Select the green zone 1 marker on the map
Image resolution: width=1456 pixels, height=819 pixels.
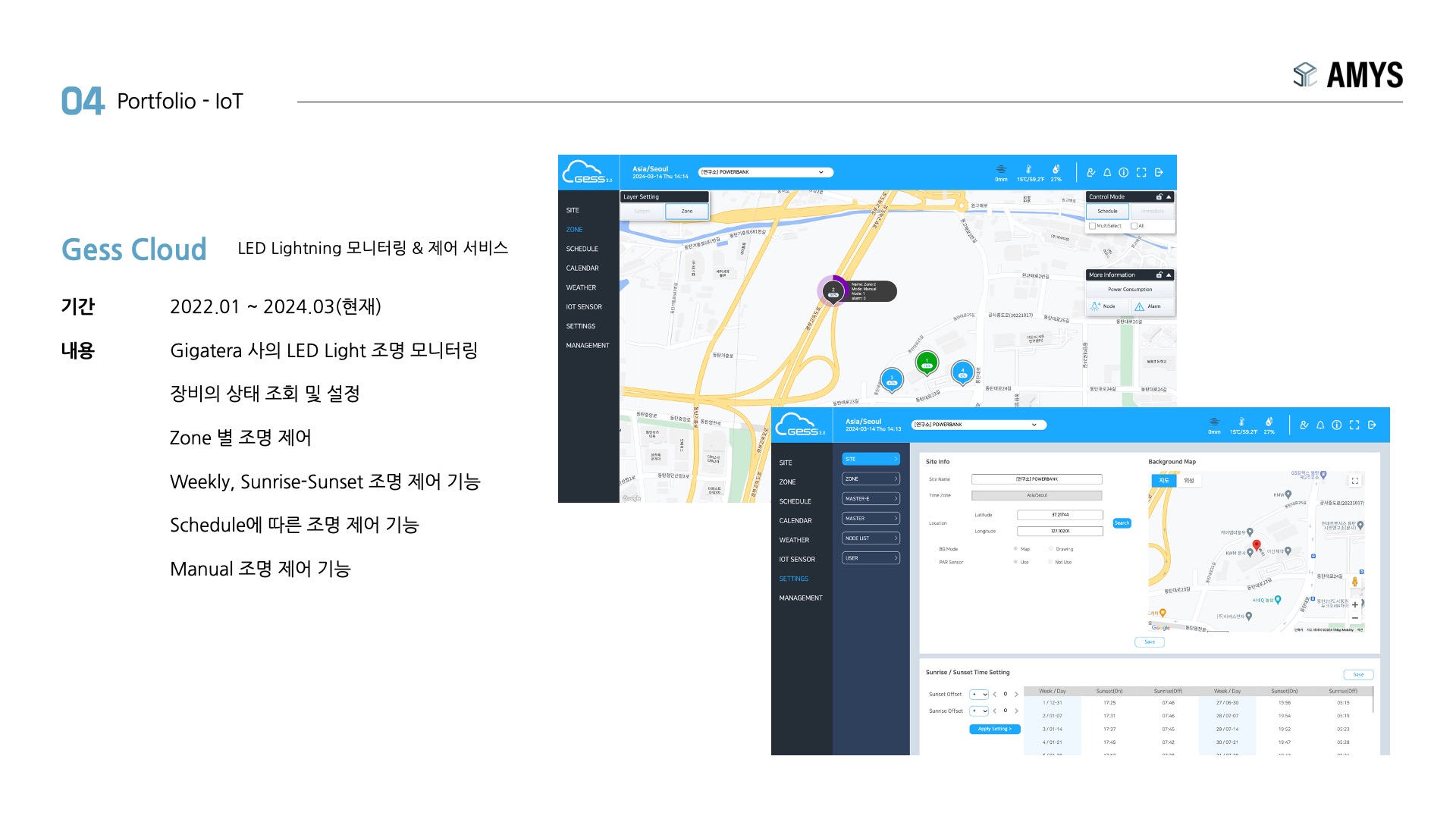[927, 364]
